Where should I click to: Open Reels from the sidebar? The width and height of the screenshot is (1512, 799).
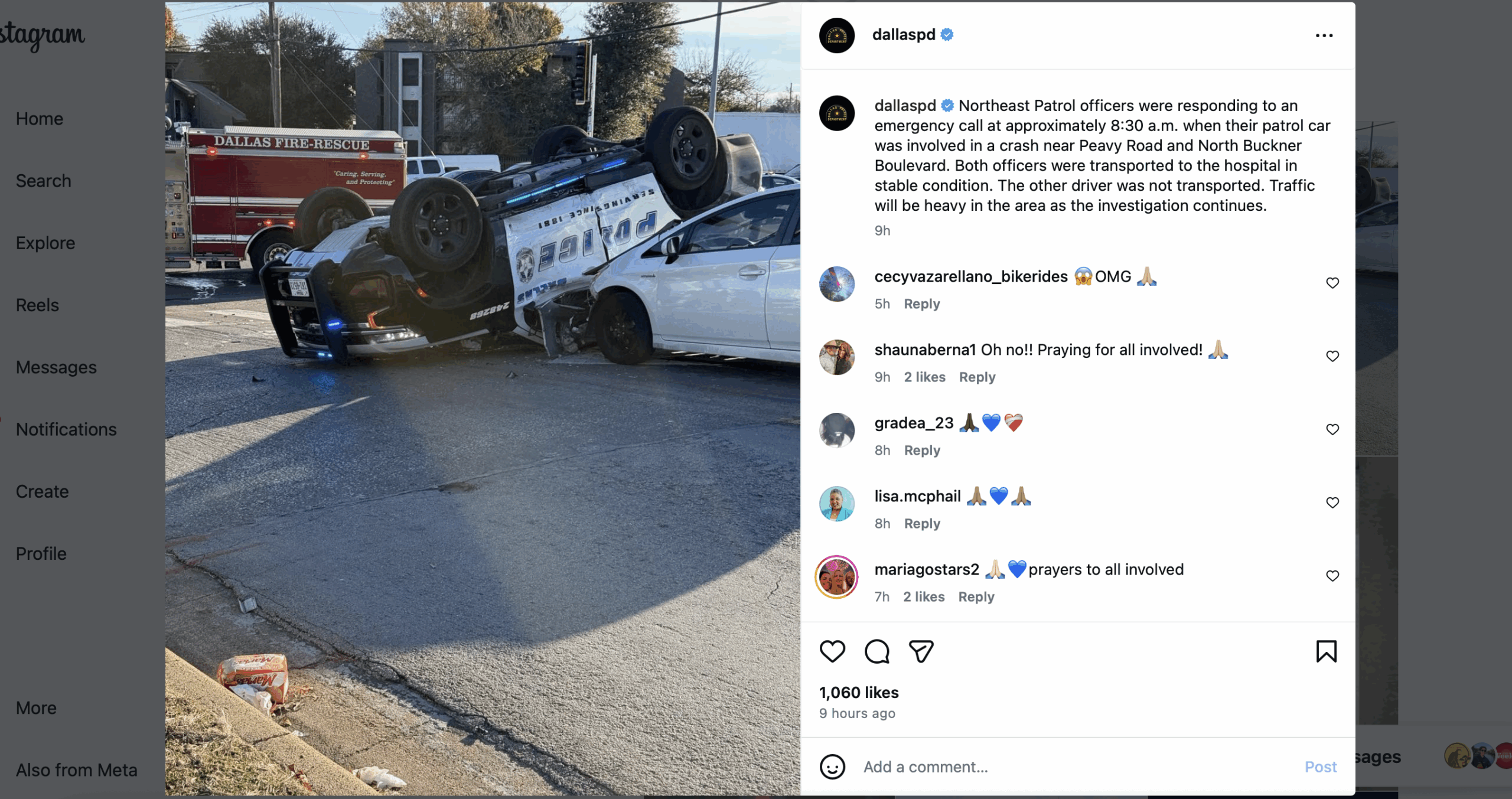click(x=37, y=305)
